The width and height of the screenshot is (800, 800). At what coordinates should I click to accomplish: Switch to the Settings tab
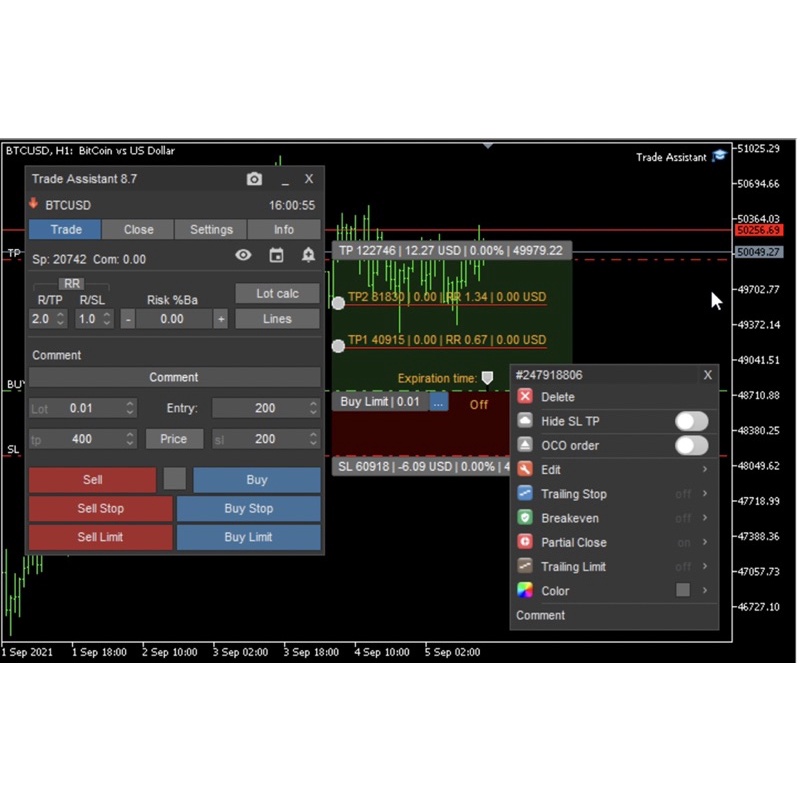pos(211,229)
